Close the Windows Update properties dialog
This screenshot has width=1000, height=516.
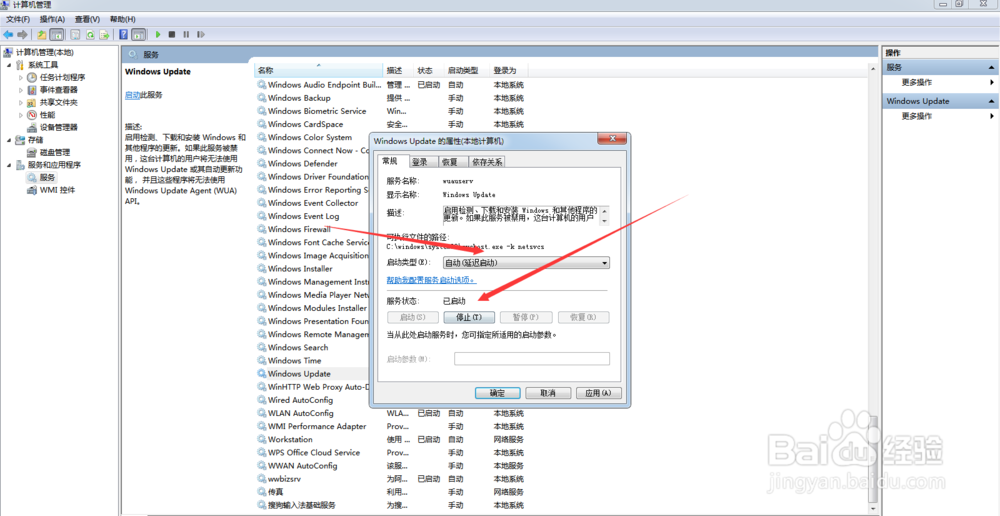(612, 138)
